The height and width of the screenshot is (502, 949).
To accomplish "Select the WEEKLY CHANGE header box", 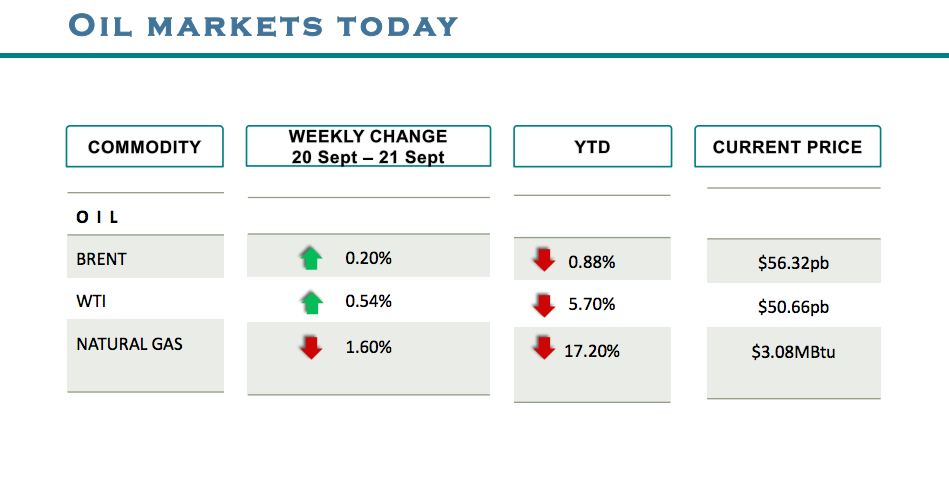I will (x=368, y=147).
